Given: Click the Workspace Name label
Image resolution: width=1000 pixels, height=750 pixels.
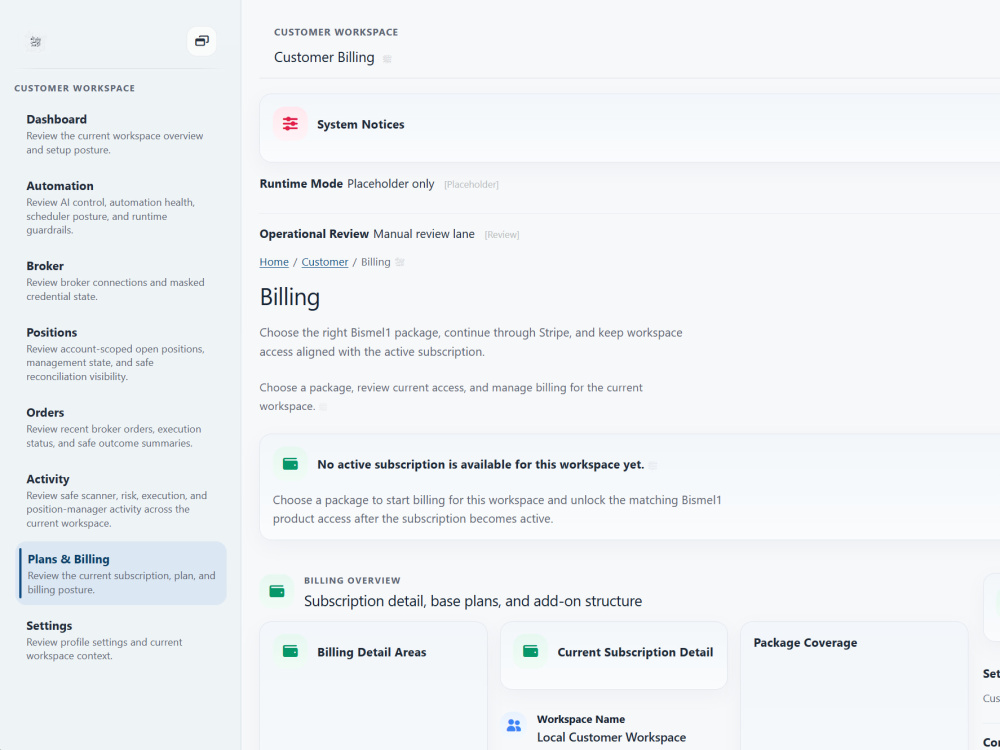Looking at the screenshot, I should click(x=581, y=719).
